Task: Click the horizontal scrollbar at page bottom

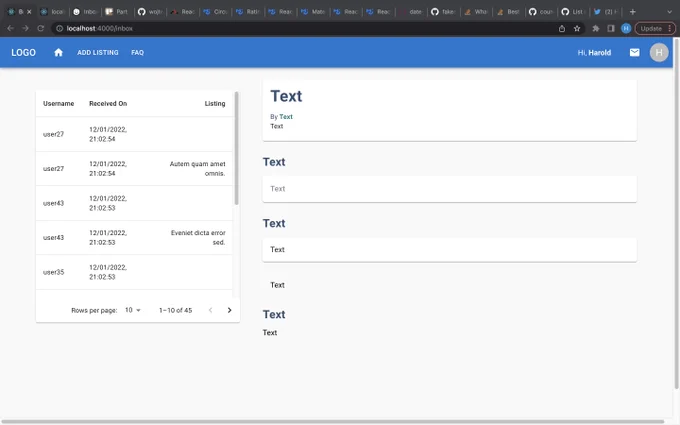Action: coord(332,422)
